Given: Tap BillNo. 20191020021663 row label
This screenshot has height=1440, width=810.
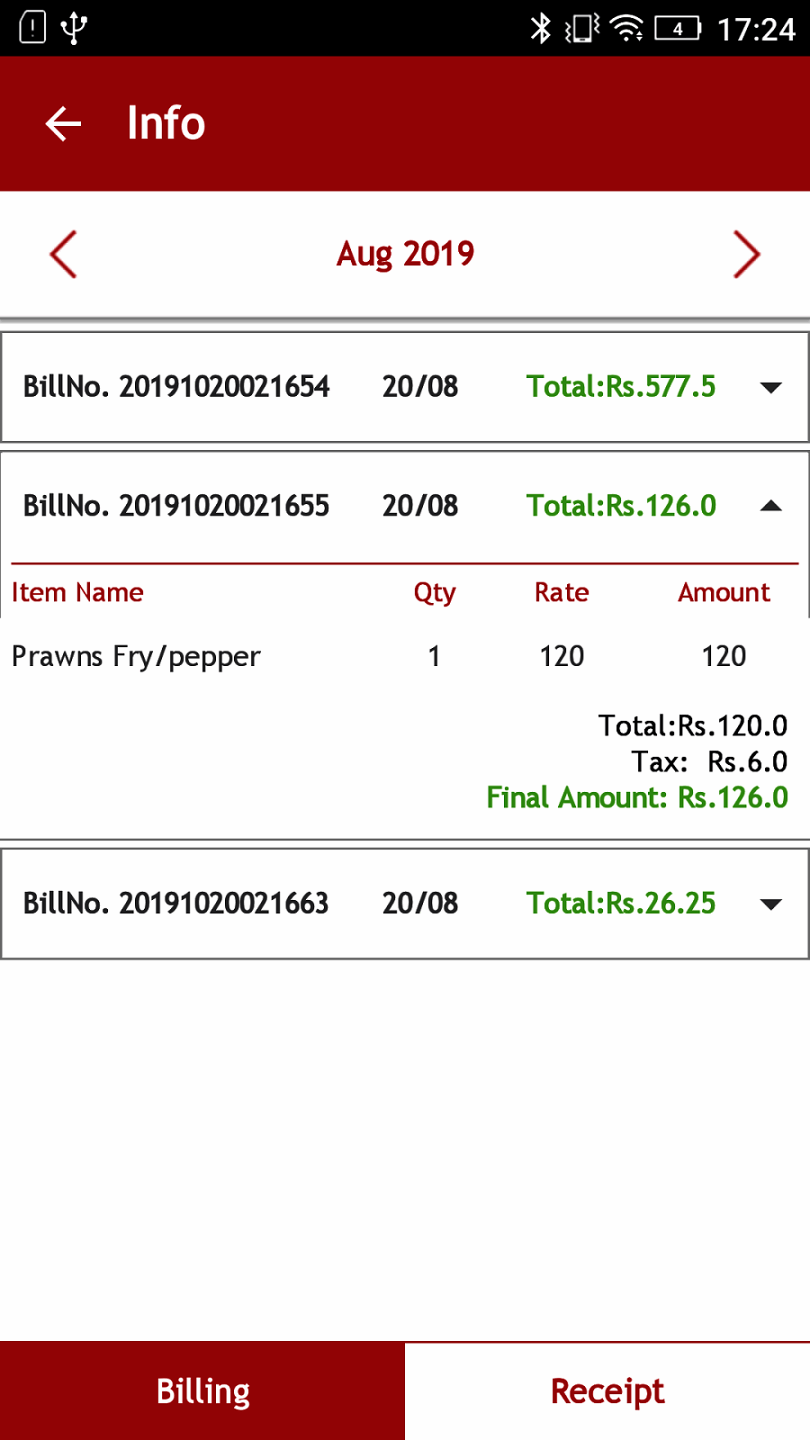Looking at the screenshot, I should pos(176,904).
